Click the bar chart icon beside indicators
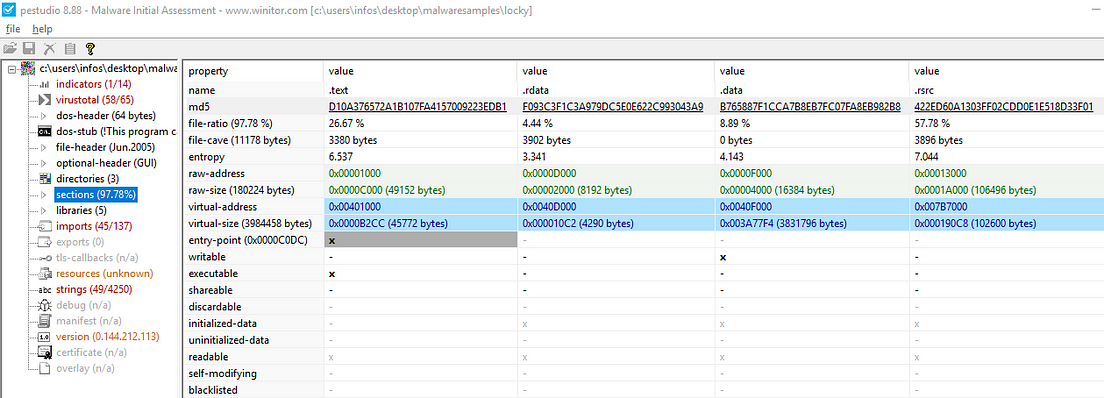The width and height of the screenshot is (1104, 398). pyautogui.click(x=44, y=85)
